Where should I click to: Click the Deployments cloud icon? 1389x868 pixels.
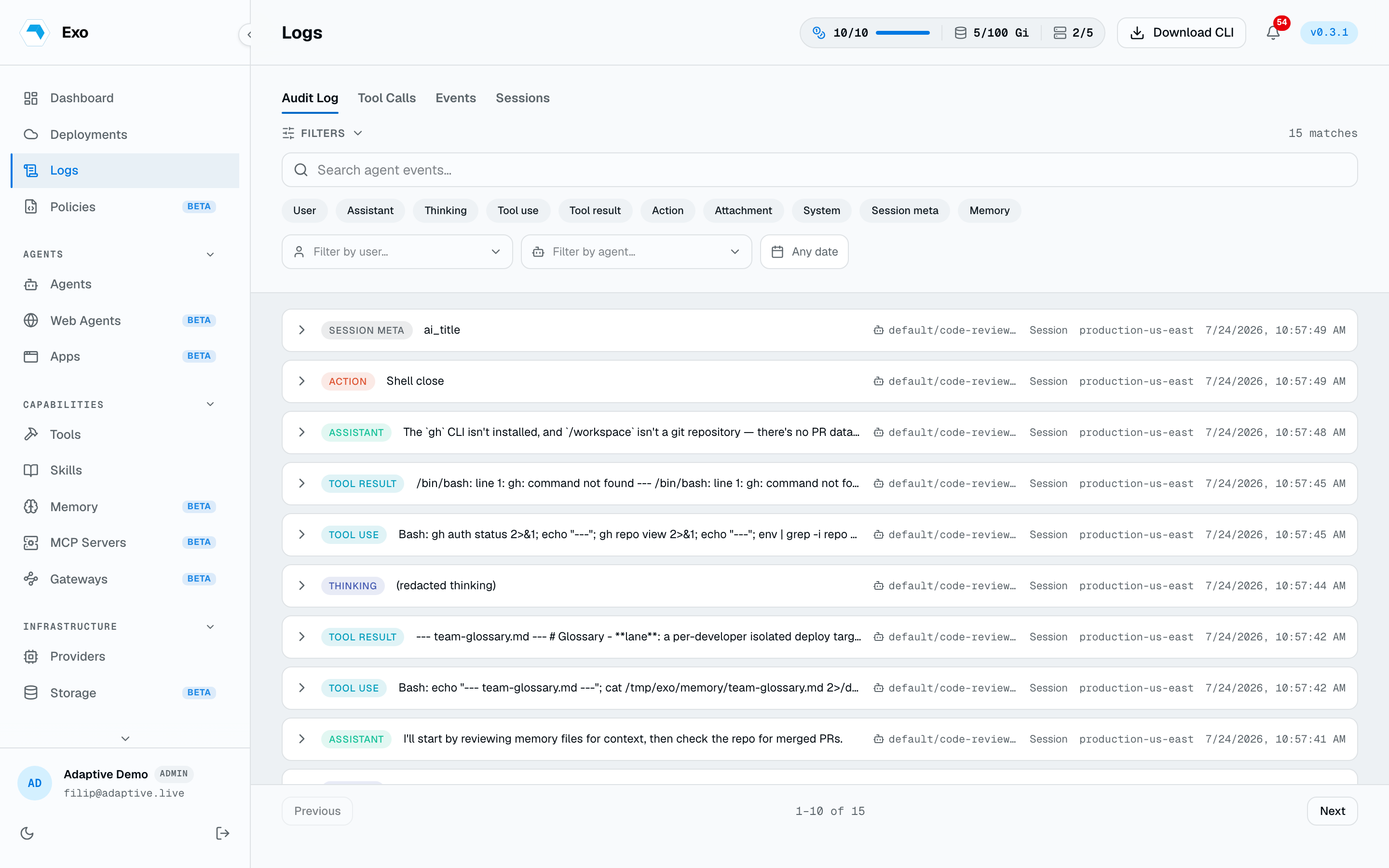31,135
